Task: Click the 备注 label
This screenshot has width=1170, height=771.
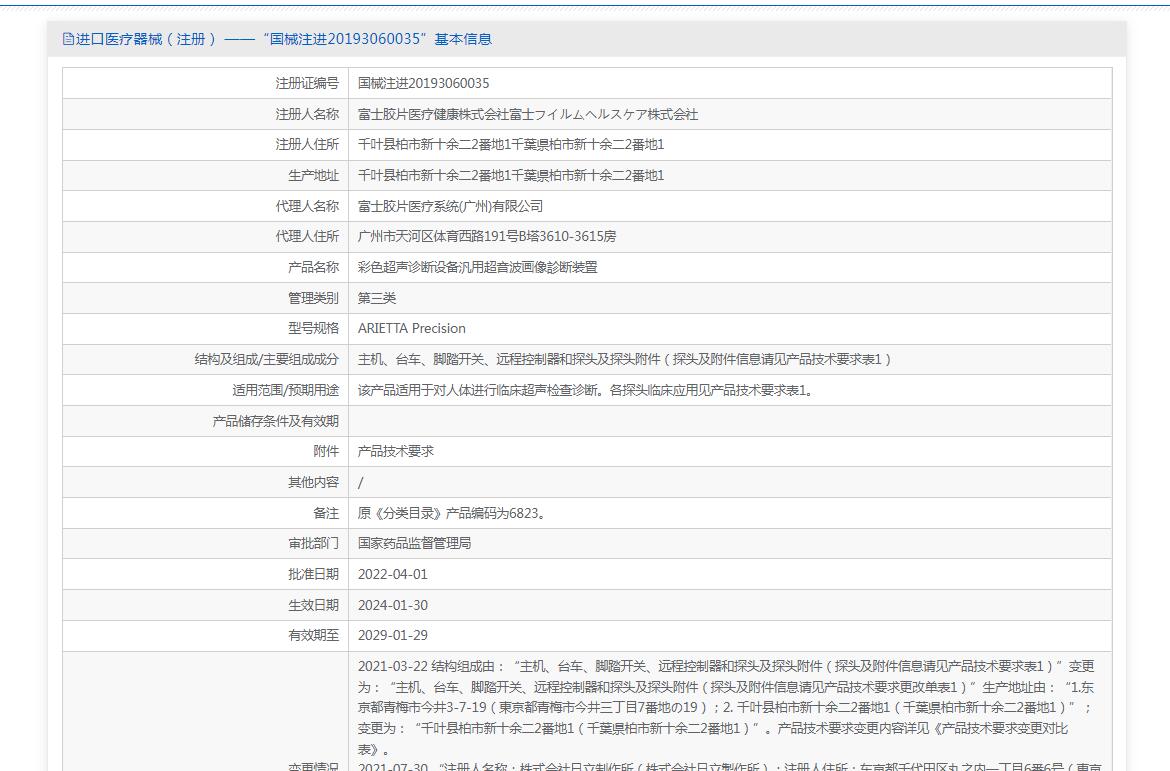Action: (326, 513)
